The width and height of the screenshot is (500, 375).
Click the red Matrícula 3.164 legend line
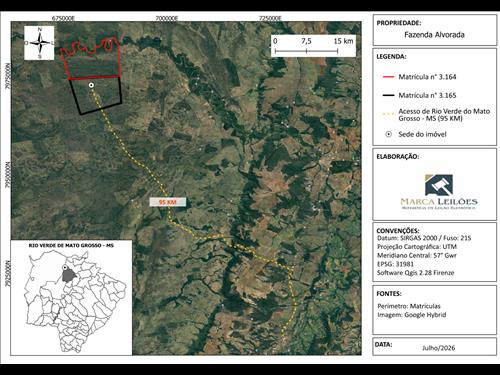pos(389,77)
